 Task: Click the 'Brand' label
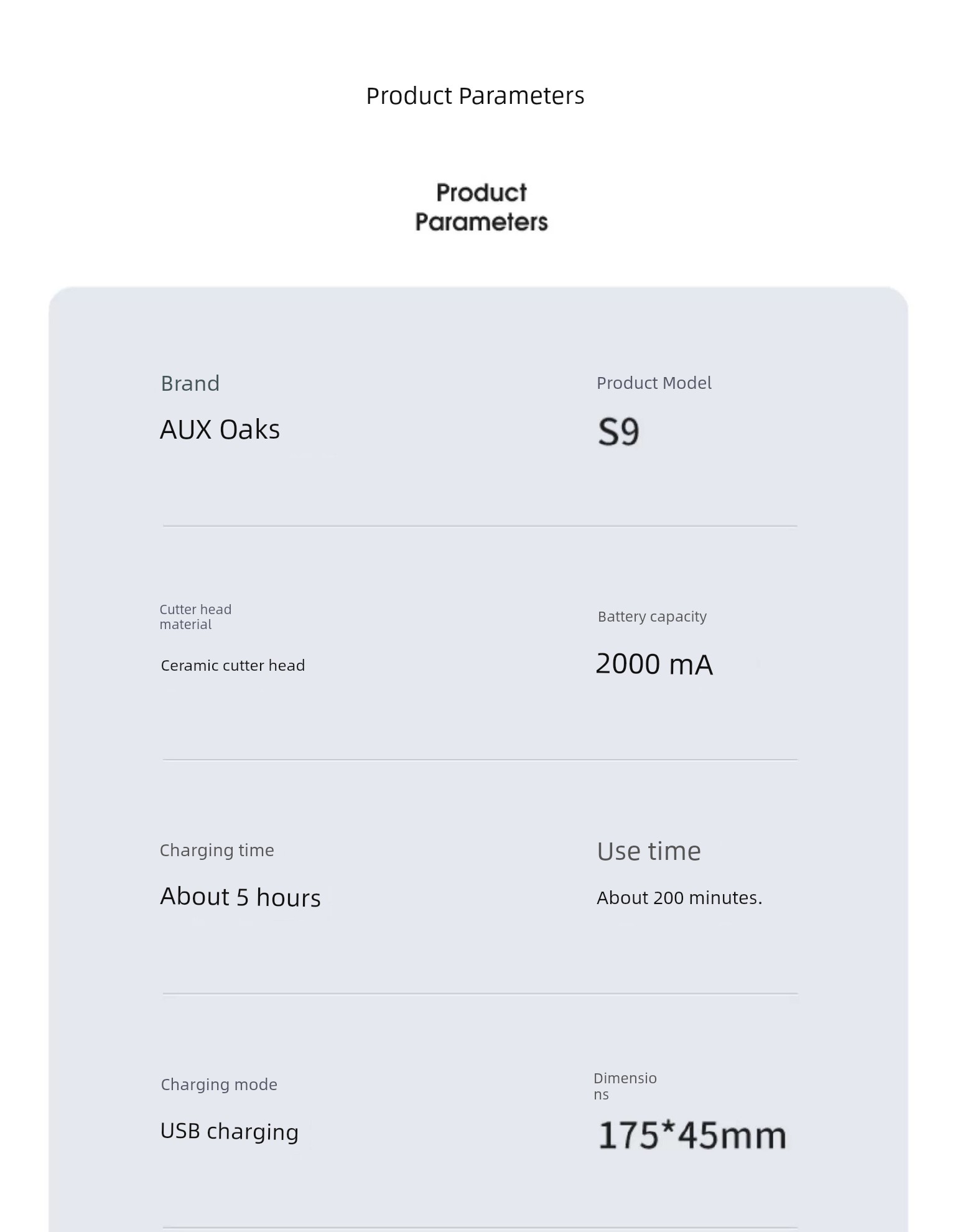point(190,383)
